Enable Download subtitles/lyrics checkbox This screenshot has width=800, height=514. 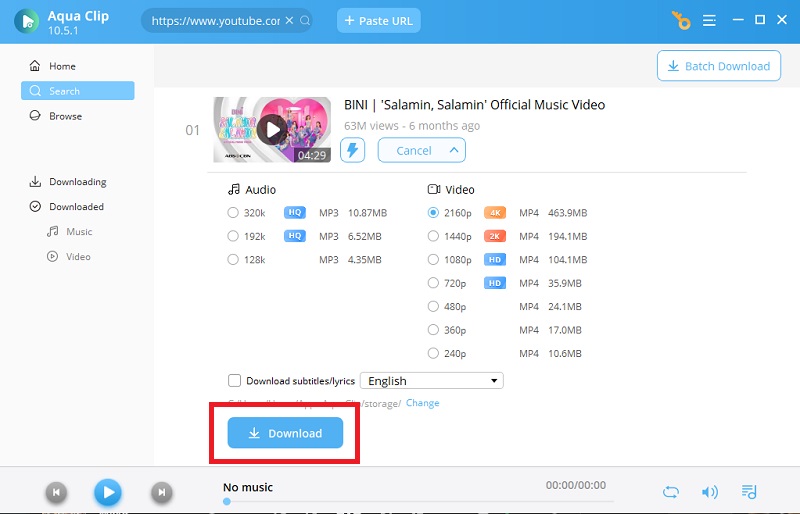pyautogui.click(x=235, y=381)
